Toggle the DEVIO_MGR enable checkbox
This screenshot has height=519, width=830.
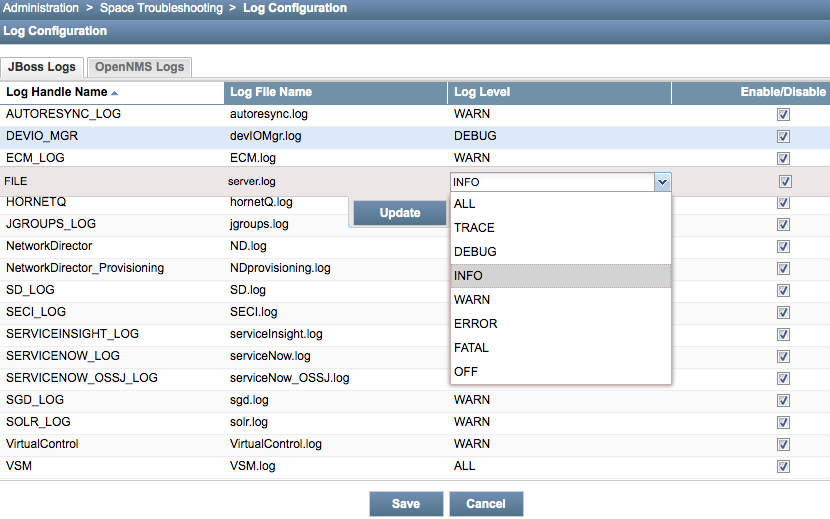[x=783, y=136]
